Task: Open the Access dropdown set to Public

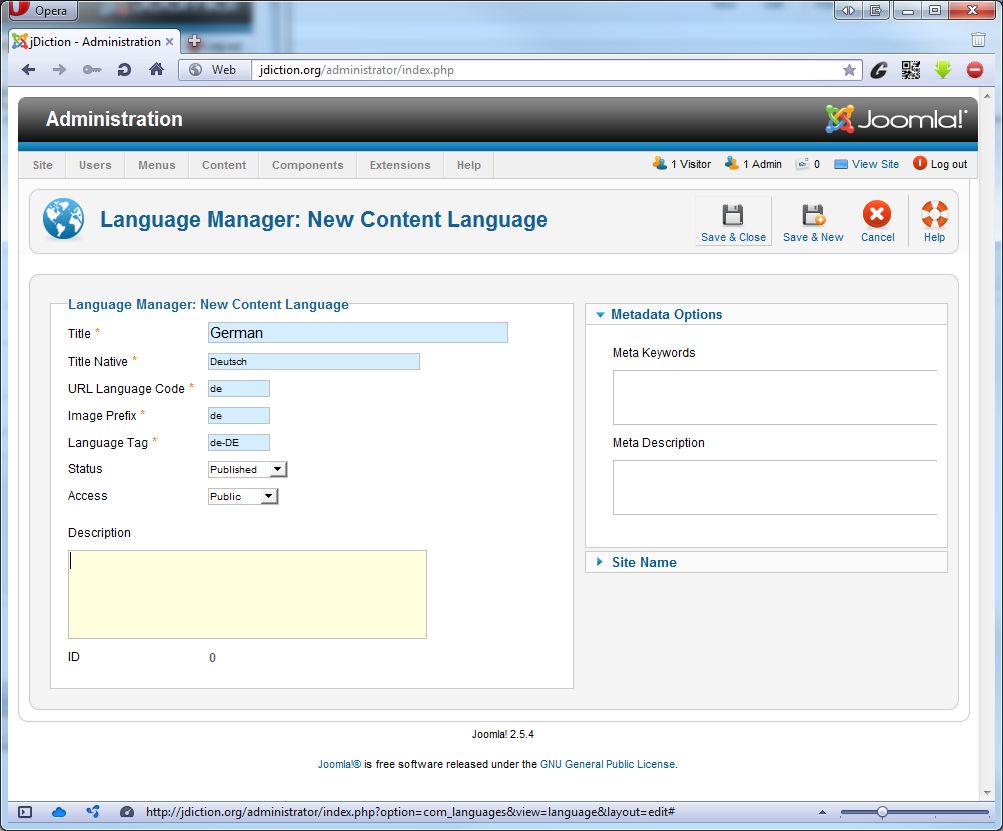Action: [242, 496]
